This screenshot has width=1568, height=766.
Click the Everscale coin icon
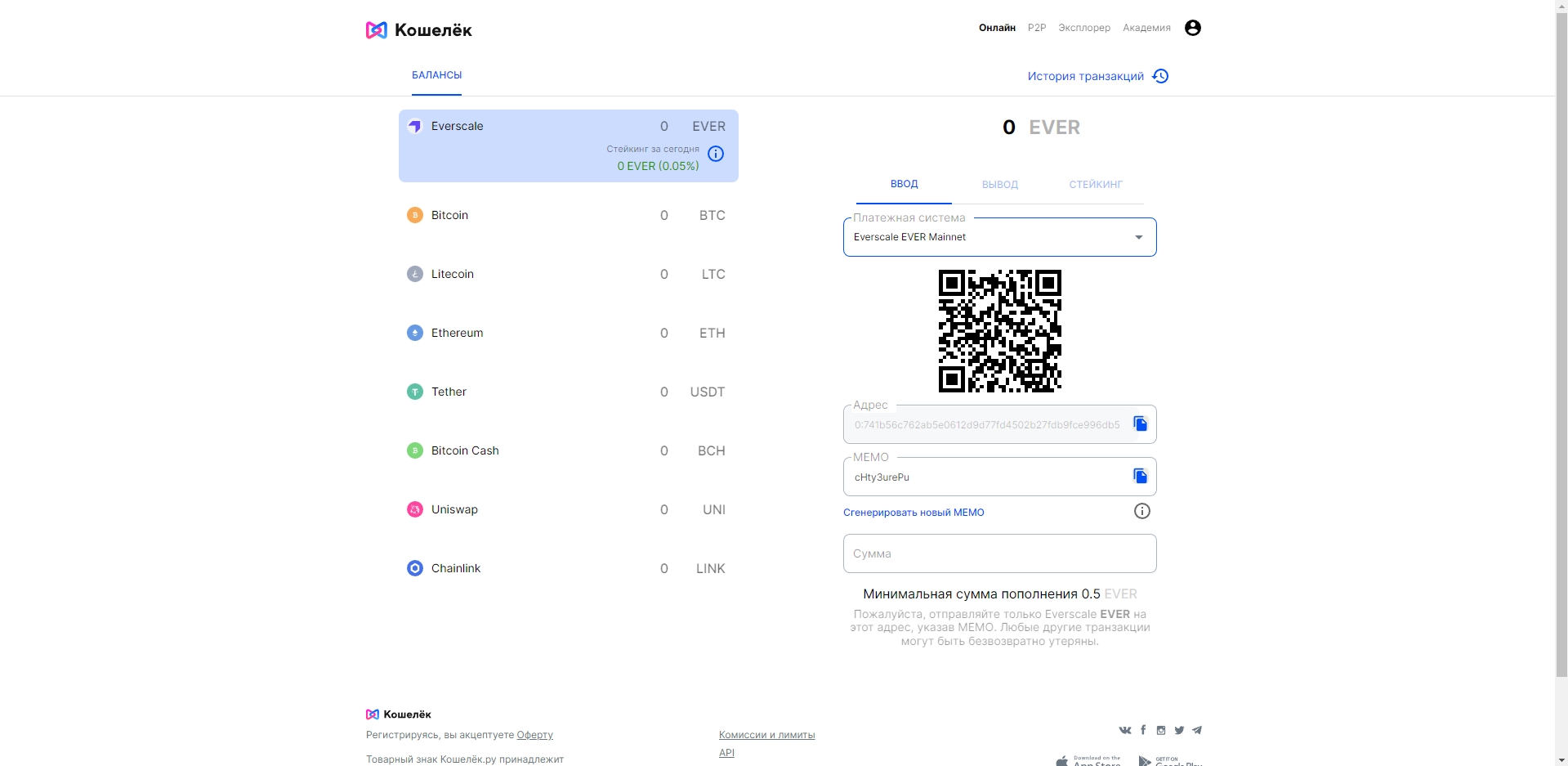[415, 126]
